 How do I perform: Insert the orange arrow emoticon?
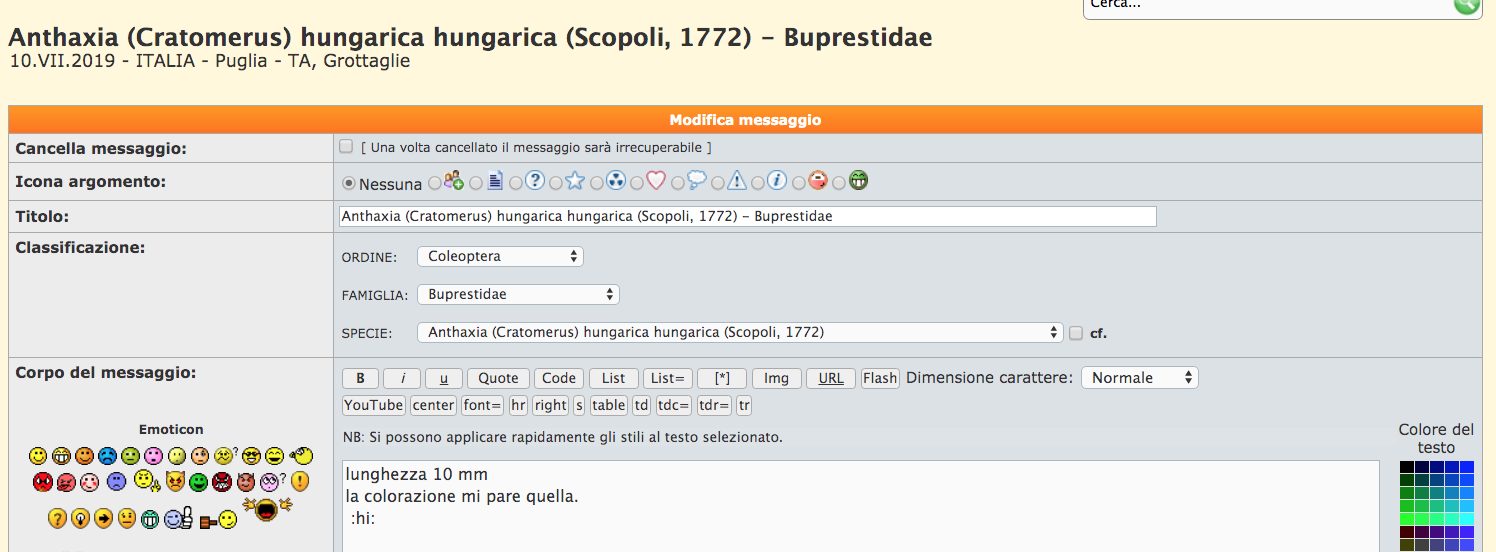[103, 519]
